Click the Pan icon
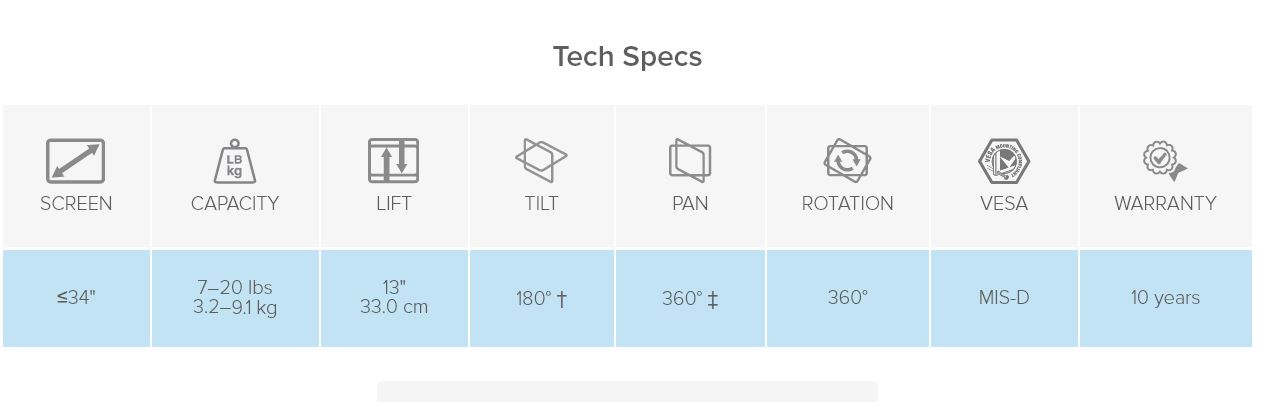This screenshot has width=1270, height=402. coord(690,160)
